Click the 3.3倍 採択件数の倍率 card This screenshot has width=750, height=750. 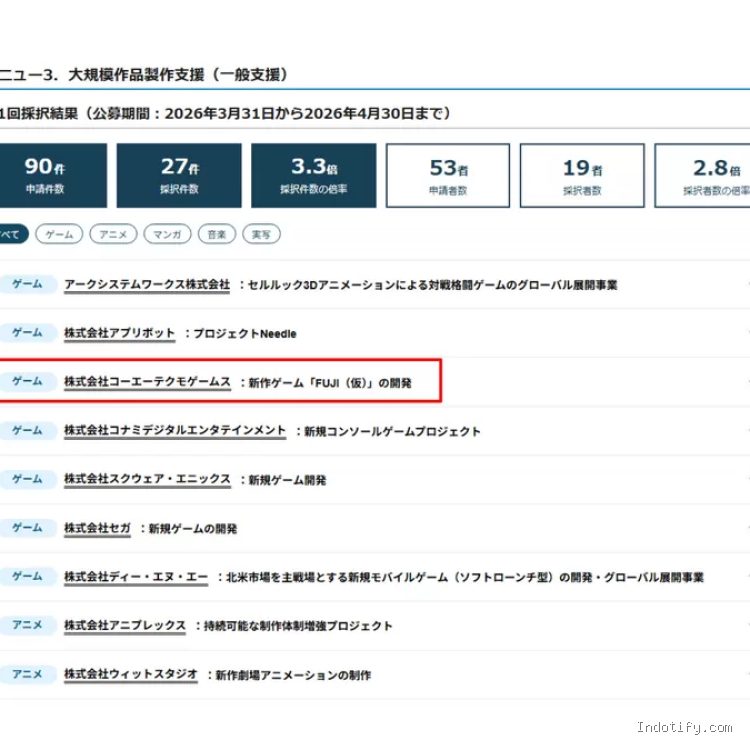coord(314,176)
